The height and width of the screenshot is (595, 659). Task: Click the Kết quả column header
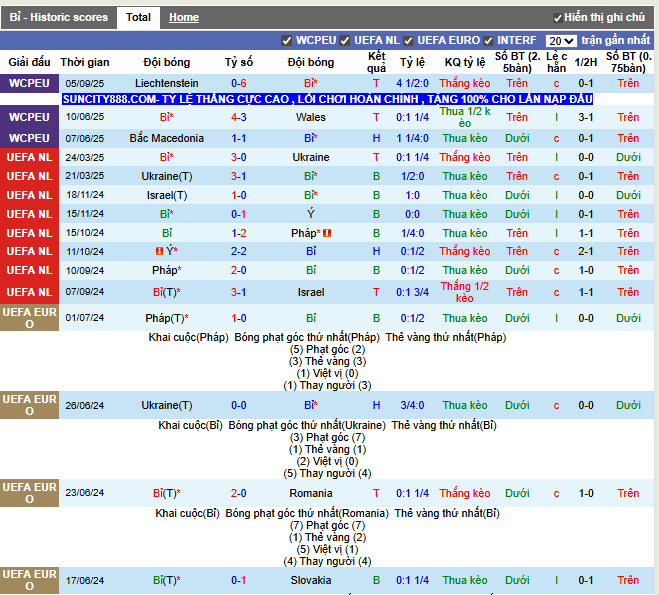click(x=376, y=62)
